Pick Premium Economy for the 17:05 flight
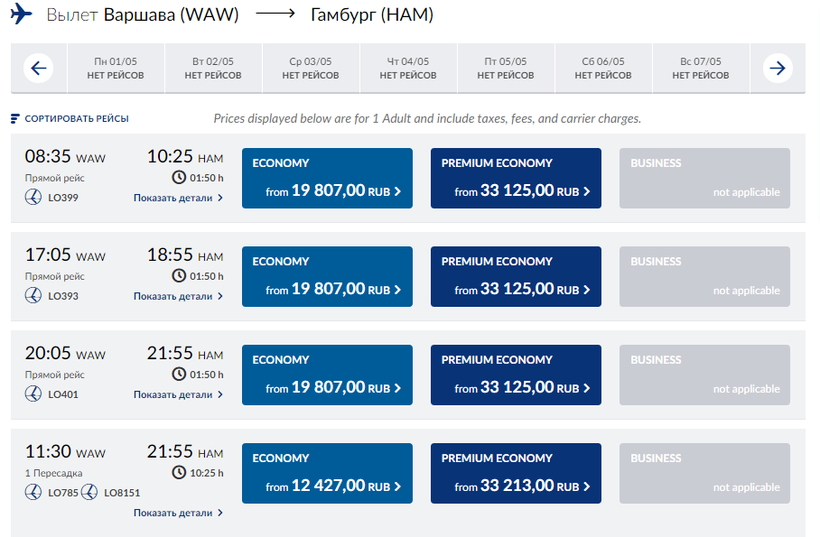The width and height of the screenshot is (820, 537). 516,276
